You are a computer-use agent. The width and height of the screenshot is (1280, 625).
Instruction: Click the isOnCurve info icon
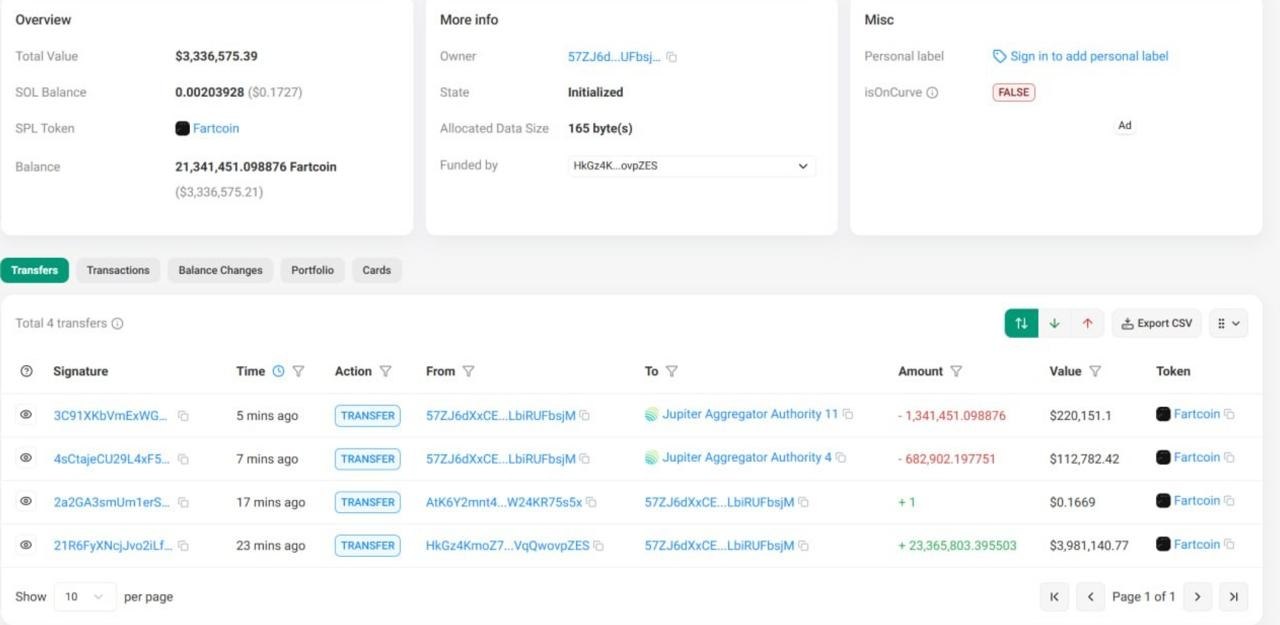tap(932, 93)
